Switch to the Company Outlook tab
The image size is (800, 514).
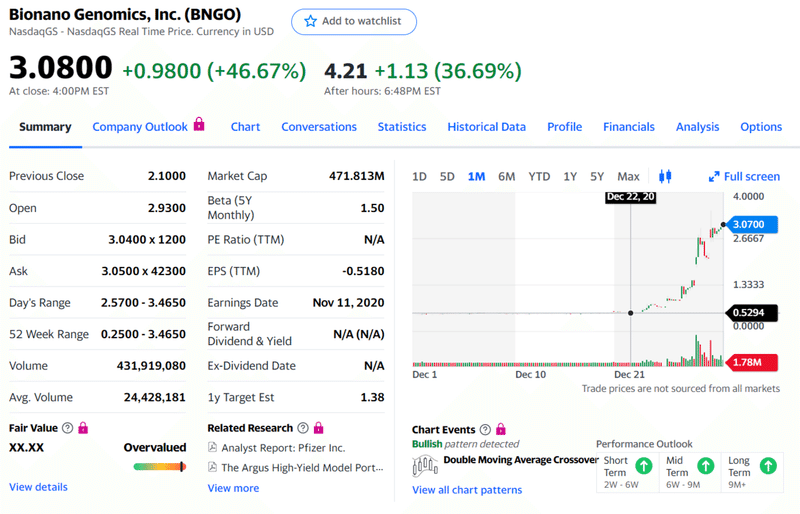click(x=140, y=127)
